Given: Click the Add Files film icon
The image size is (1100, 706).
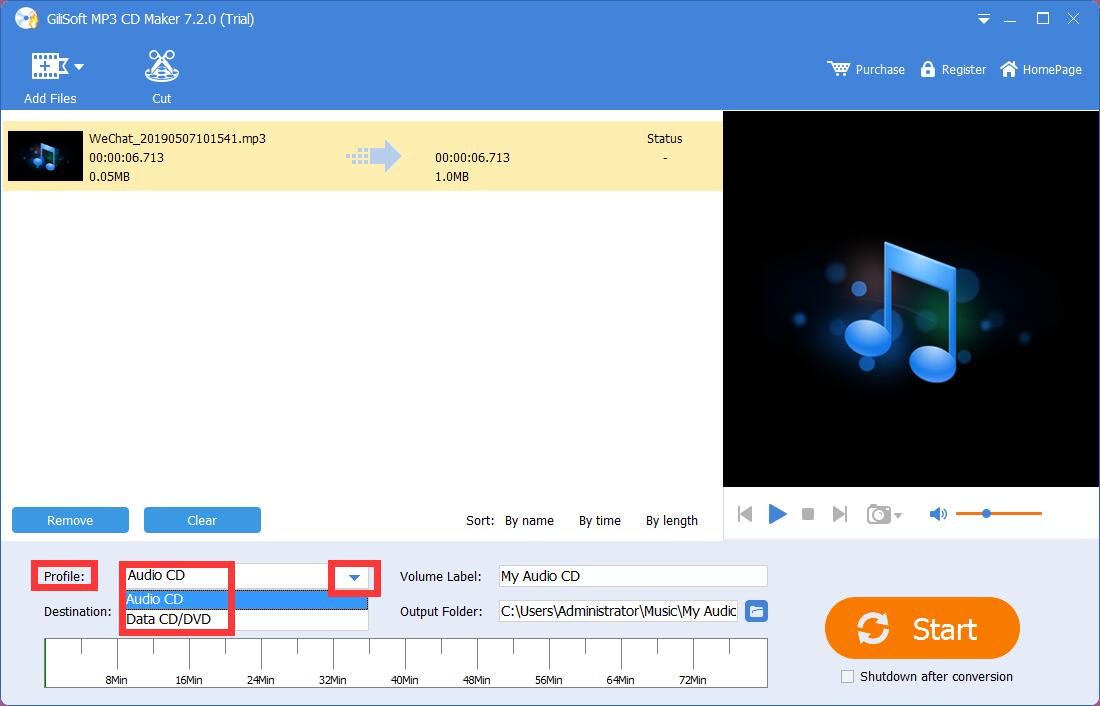Looking at the screenshot, I should (48, 66).
